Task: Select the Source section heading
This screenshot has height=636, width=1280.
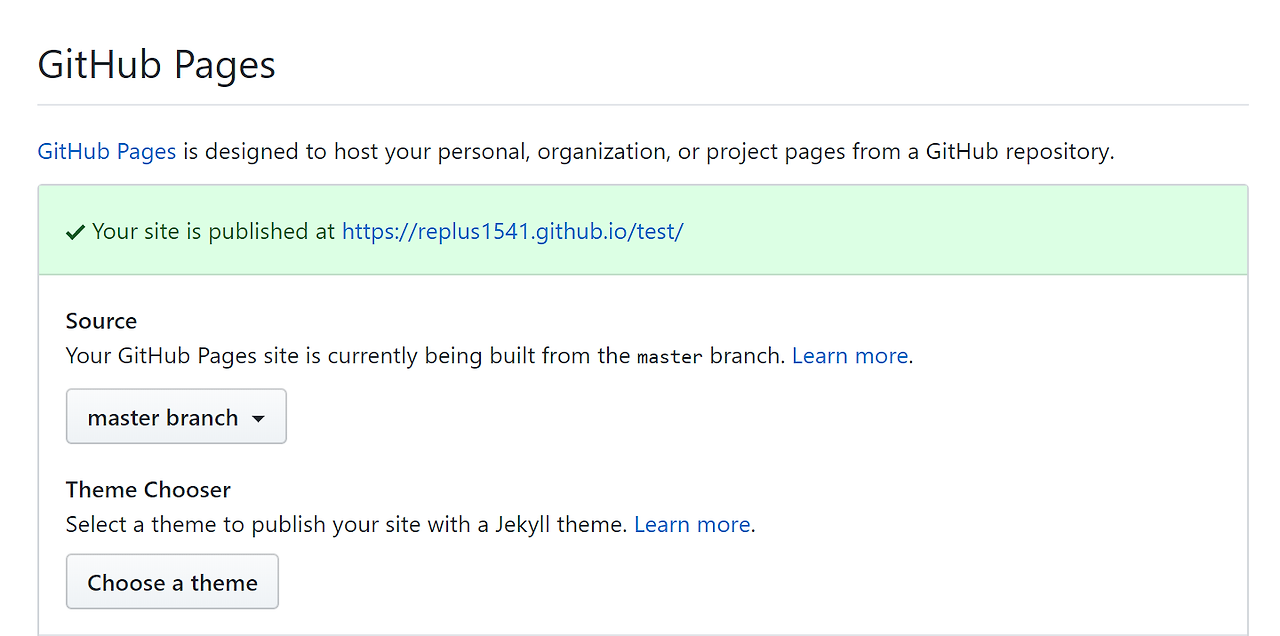Action: (101, 321)
